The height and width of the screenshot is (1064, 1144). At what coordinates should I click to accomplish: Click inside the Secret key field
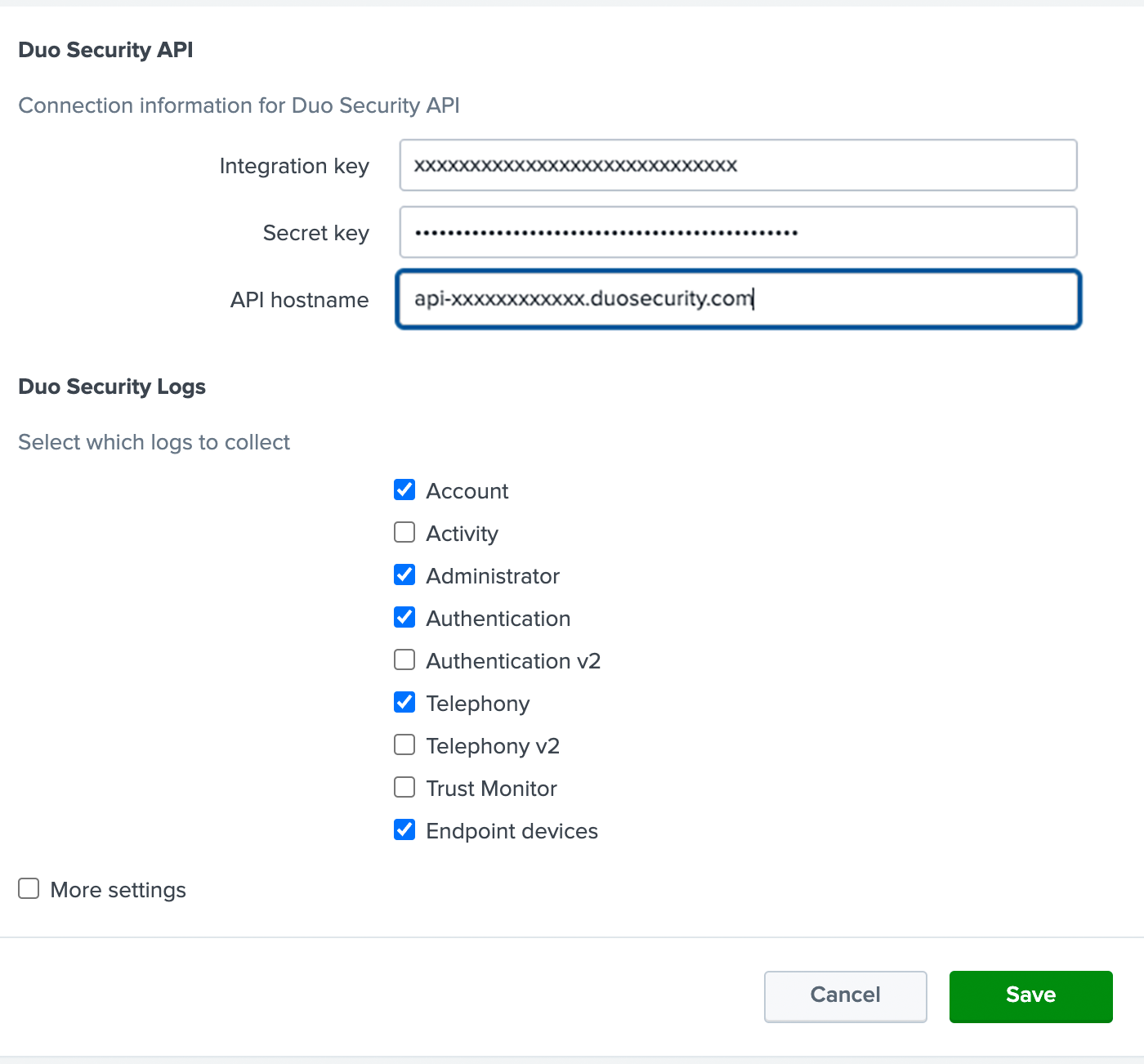[x=735, y=232]
